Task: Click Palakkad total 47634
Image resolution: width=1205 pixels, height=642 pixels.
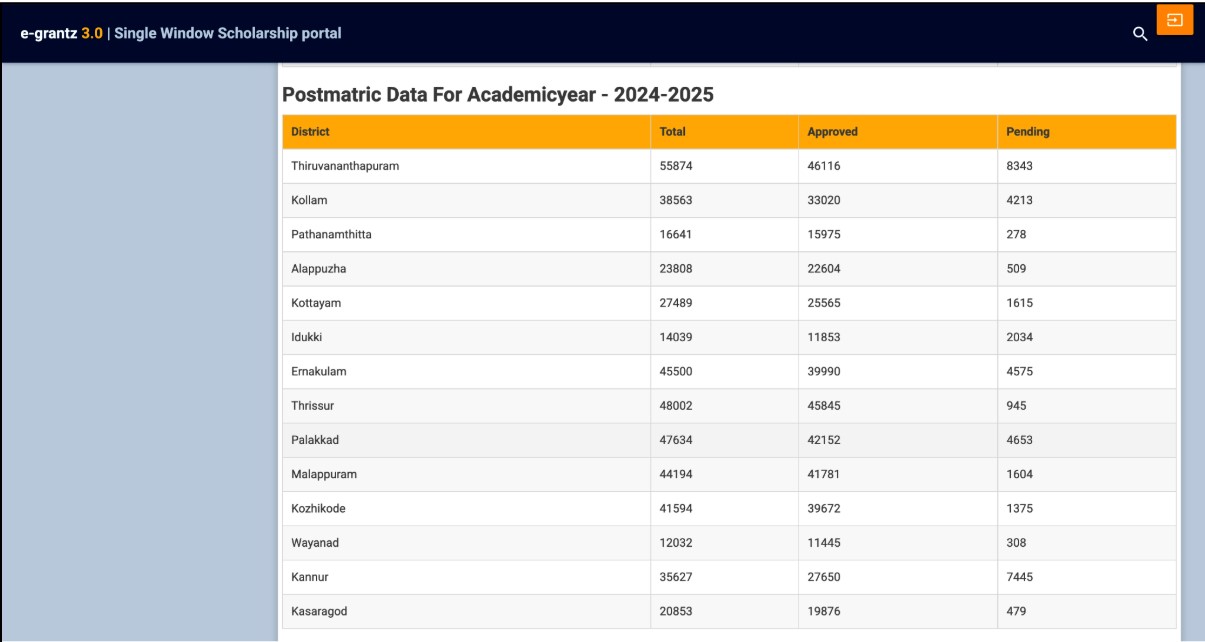Action: tap(676, 440)
